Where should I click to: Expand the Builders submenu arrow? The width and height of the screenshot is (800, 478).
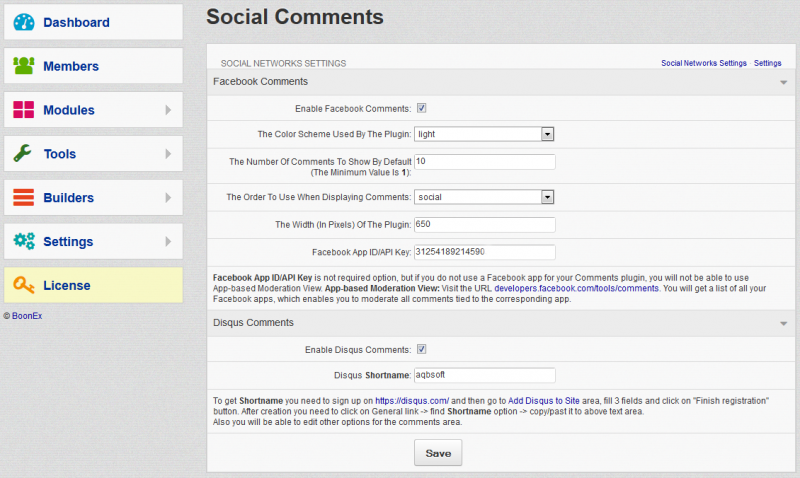pos(168,197)
